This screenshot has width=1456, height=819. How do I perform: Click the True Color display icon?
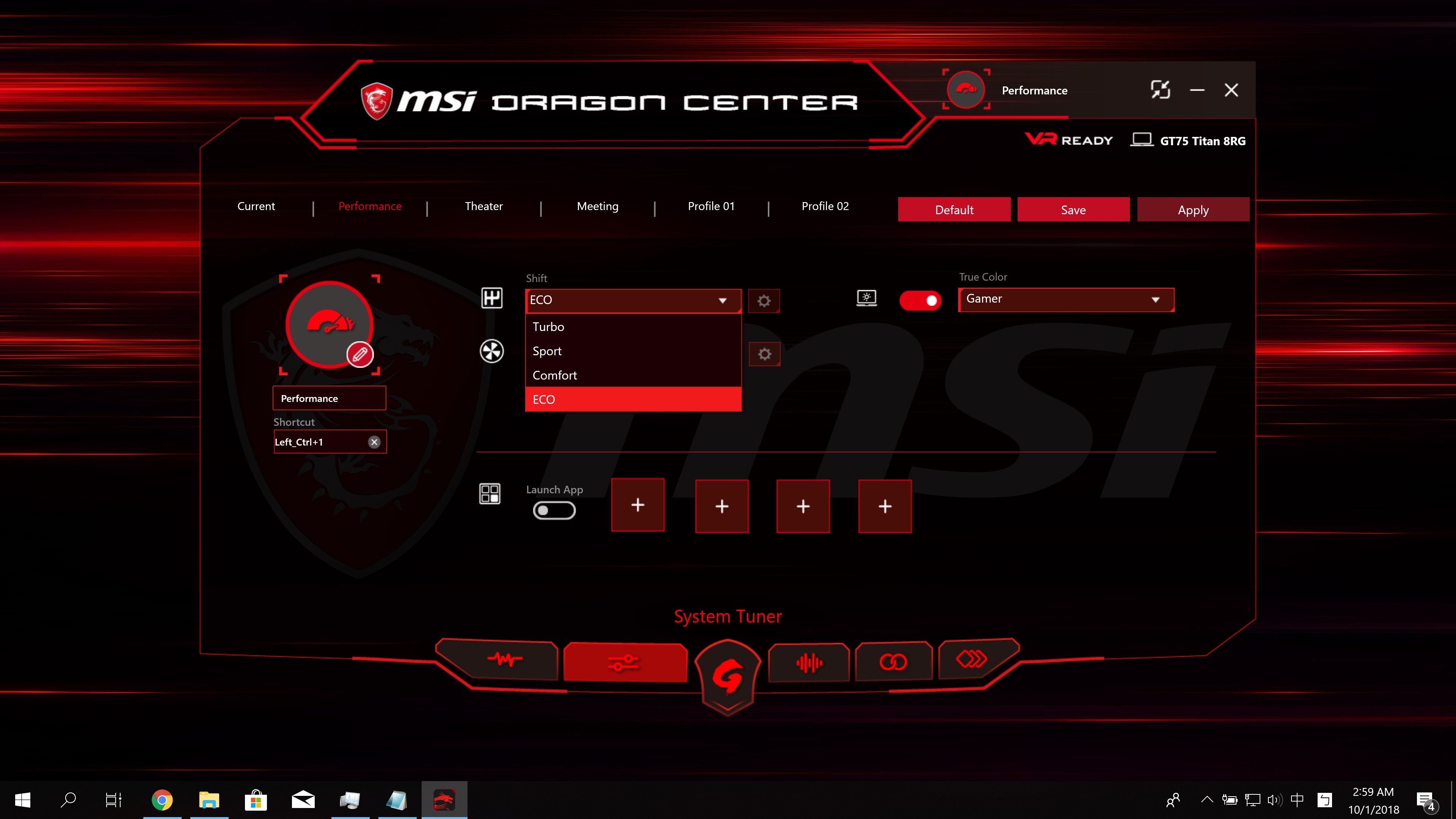(866, 298)
